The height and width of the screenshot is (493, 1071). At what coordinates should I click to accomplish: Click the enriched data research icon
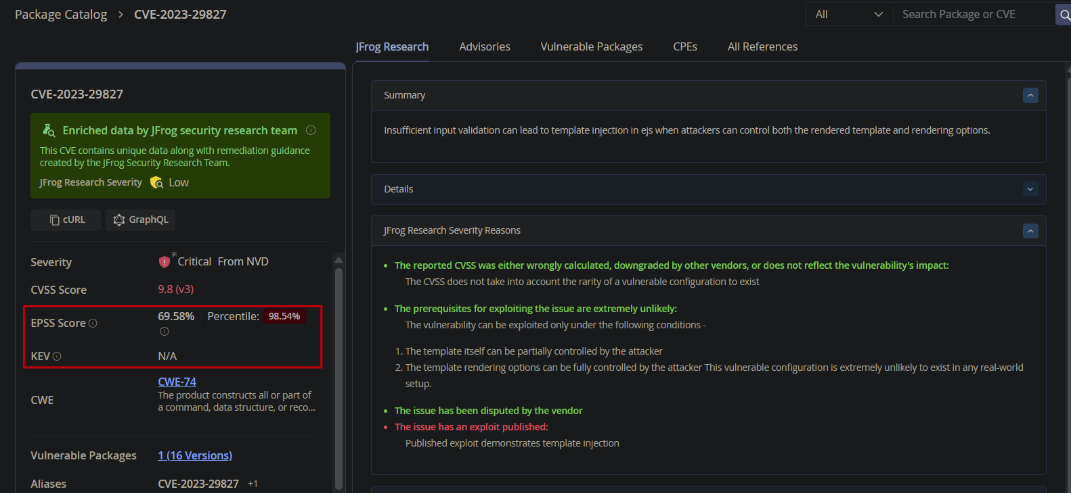(x=48, y=130)
